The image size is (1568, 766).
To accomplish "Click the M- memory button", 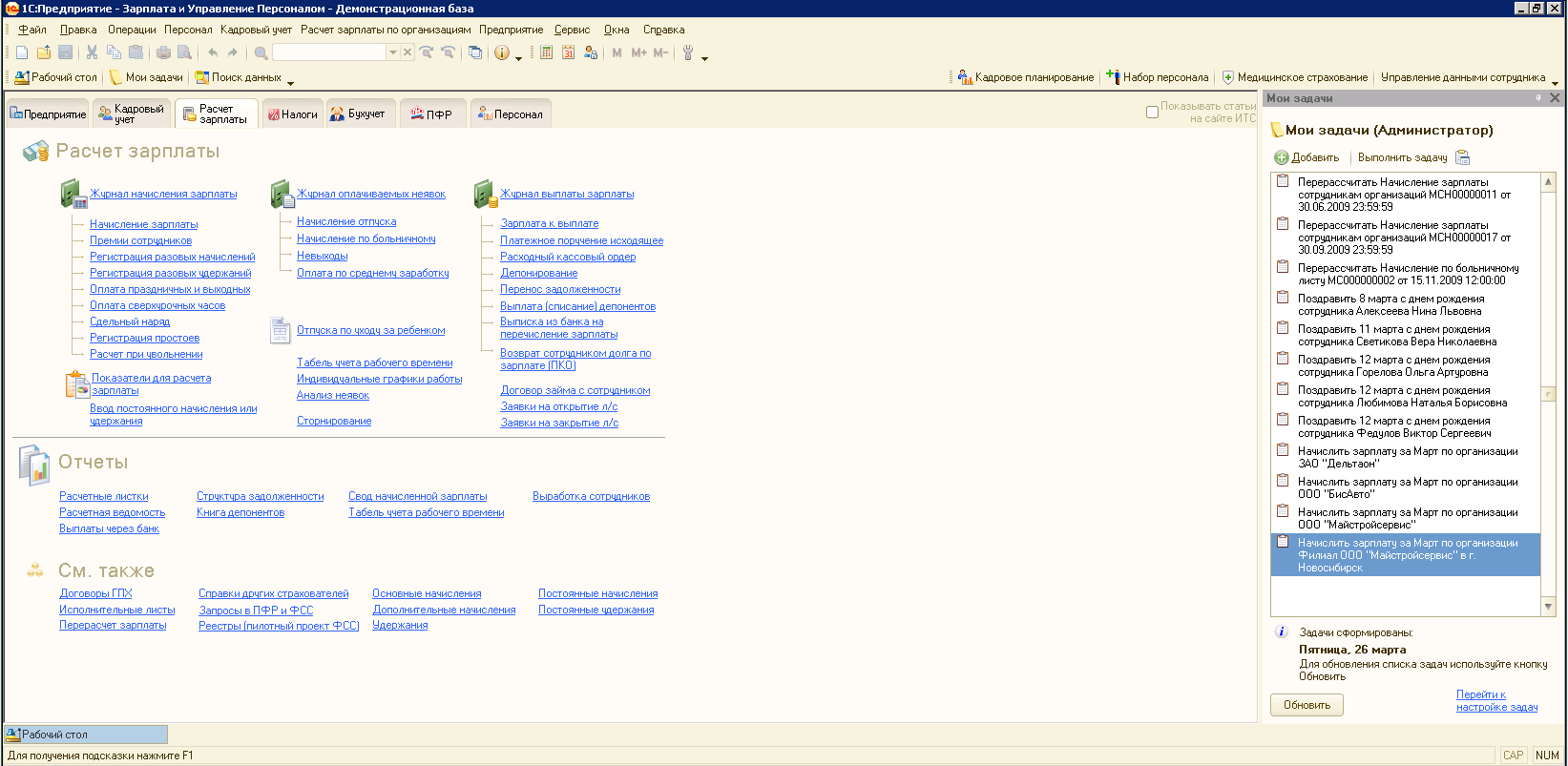I will [660, 52].
